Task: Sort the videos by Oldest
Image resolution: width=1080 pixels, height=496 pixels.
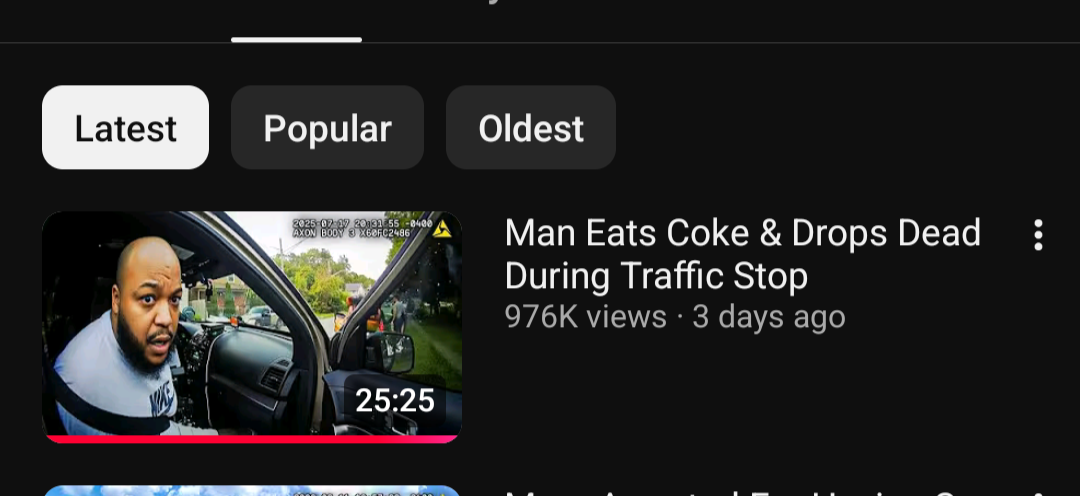Action: click(x=531, y=127)
